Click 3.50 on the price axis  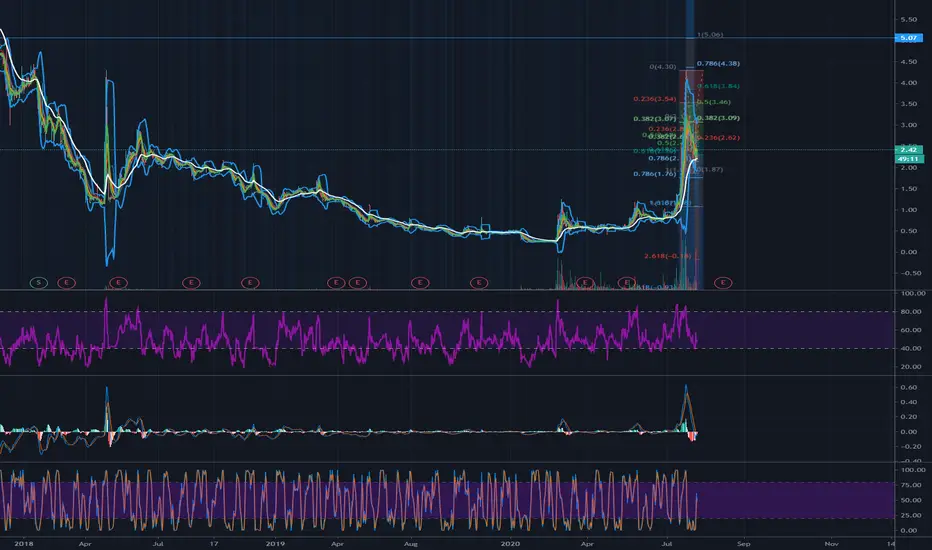[x=908, y=104]
